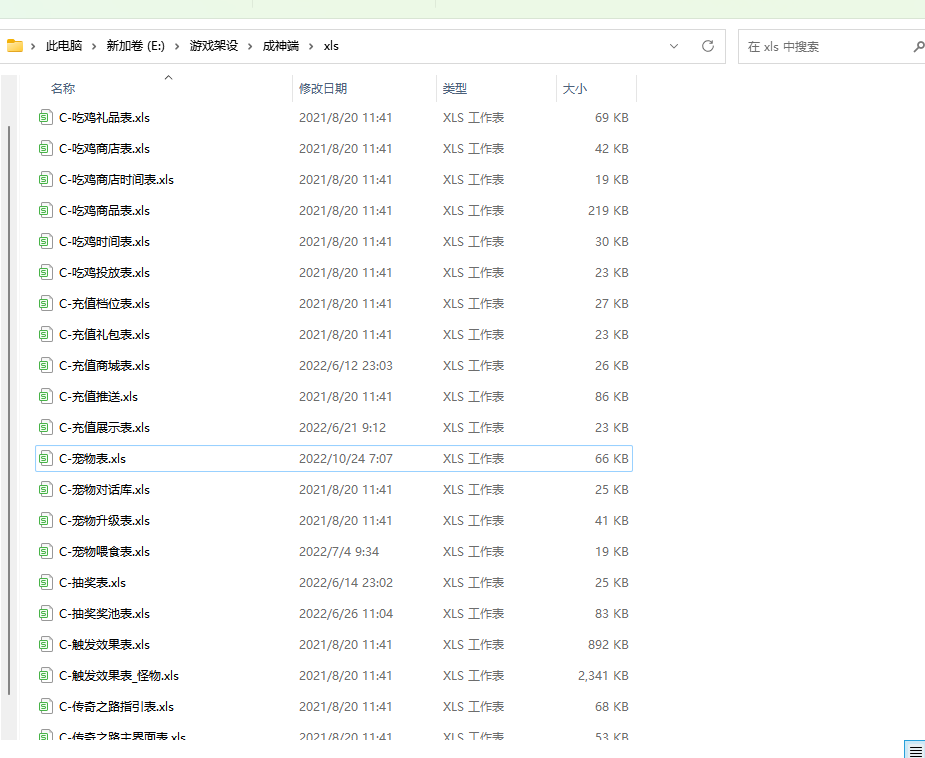Expand chevron after 此电脑 breadcrumb

click(94, 46)
